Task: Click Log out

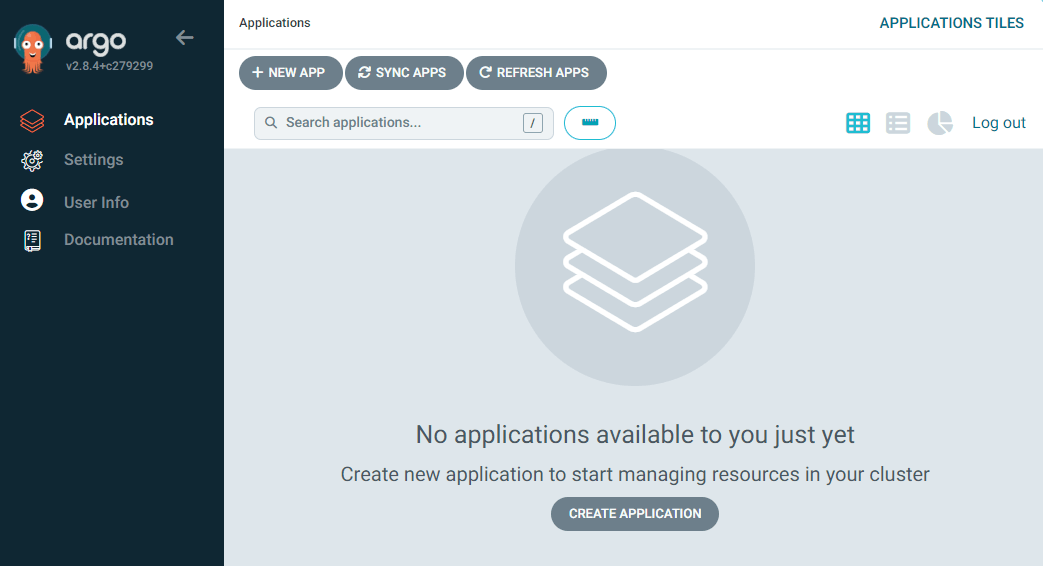Action: (998, 123)
